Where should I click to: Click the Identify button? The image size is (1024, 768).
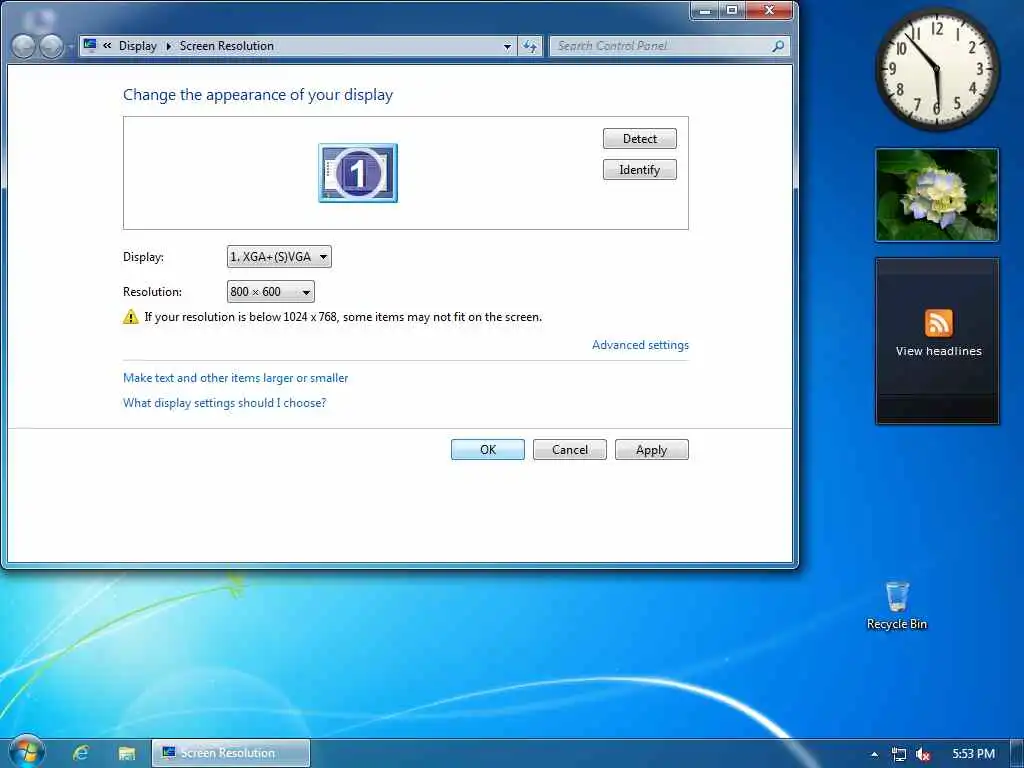(x=639, y=170)
